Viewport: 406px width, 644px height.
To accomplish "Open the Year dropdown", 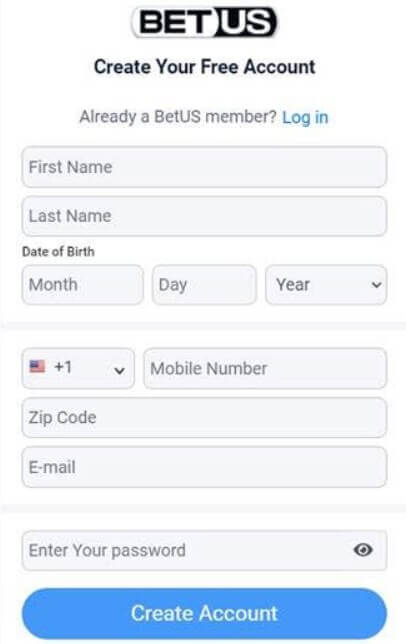I will pyautogui.click(x=326, y=285).
